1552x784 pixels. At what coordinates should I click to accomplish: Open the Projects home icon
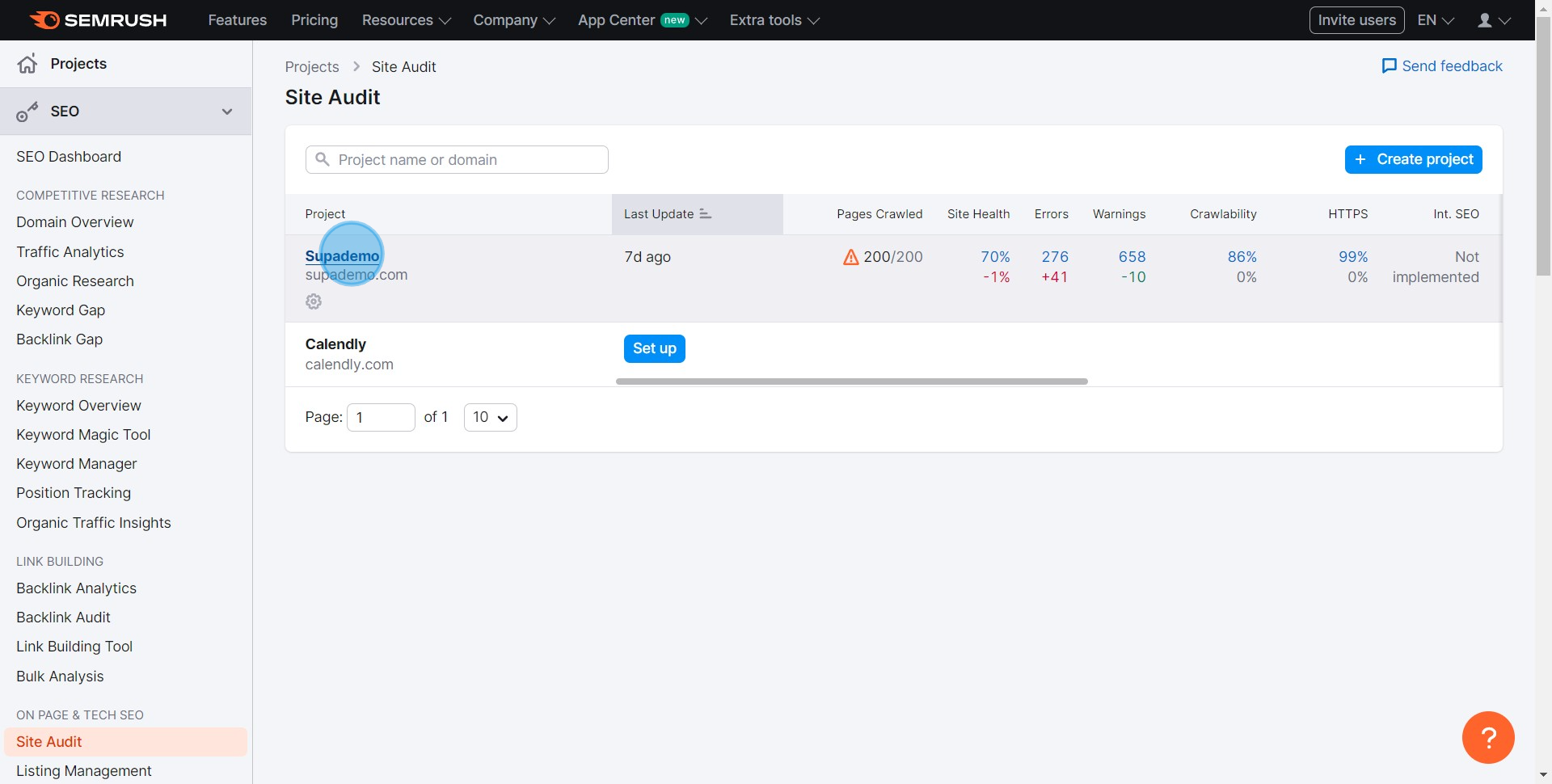tap(27, 64)
